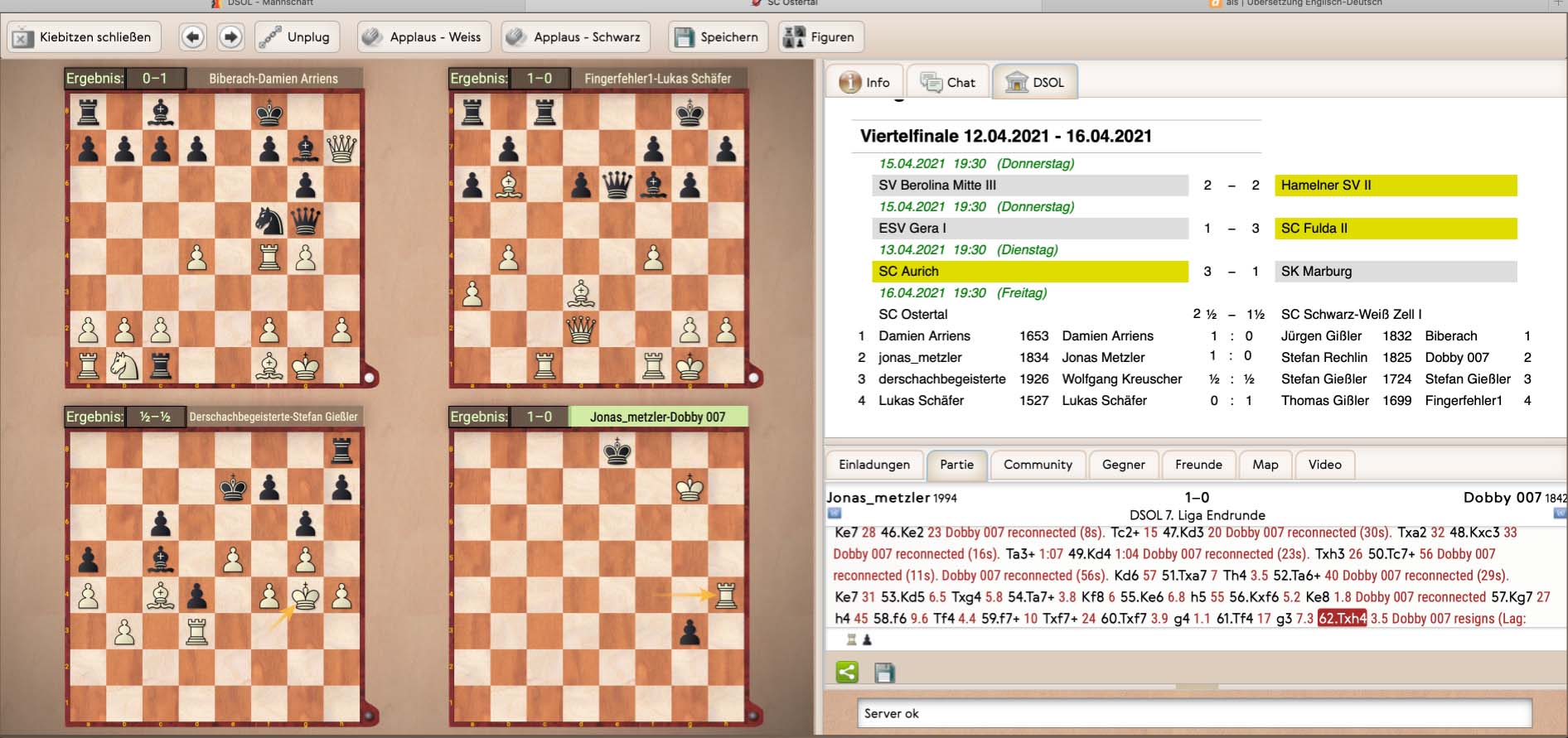The width and height of the screenshot is (1568, 738).
Task: Click the floppy disk save icon
Action: (x=884, y=672)
